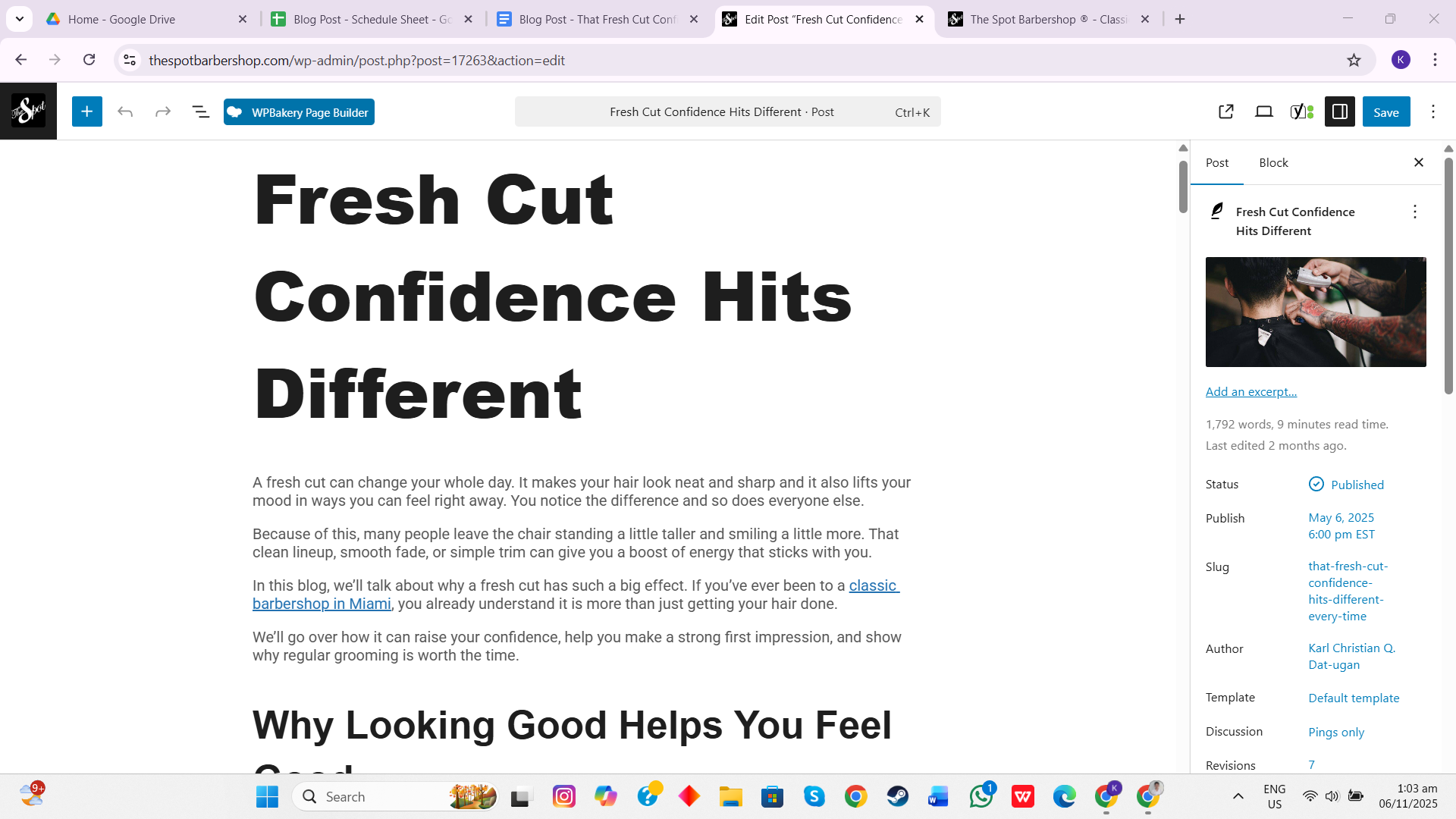Open the Yoast SEO panel icon
The width and height of the screenshot is (1456, 819).
pos(1301,112)
